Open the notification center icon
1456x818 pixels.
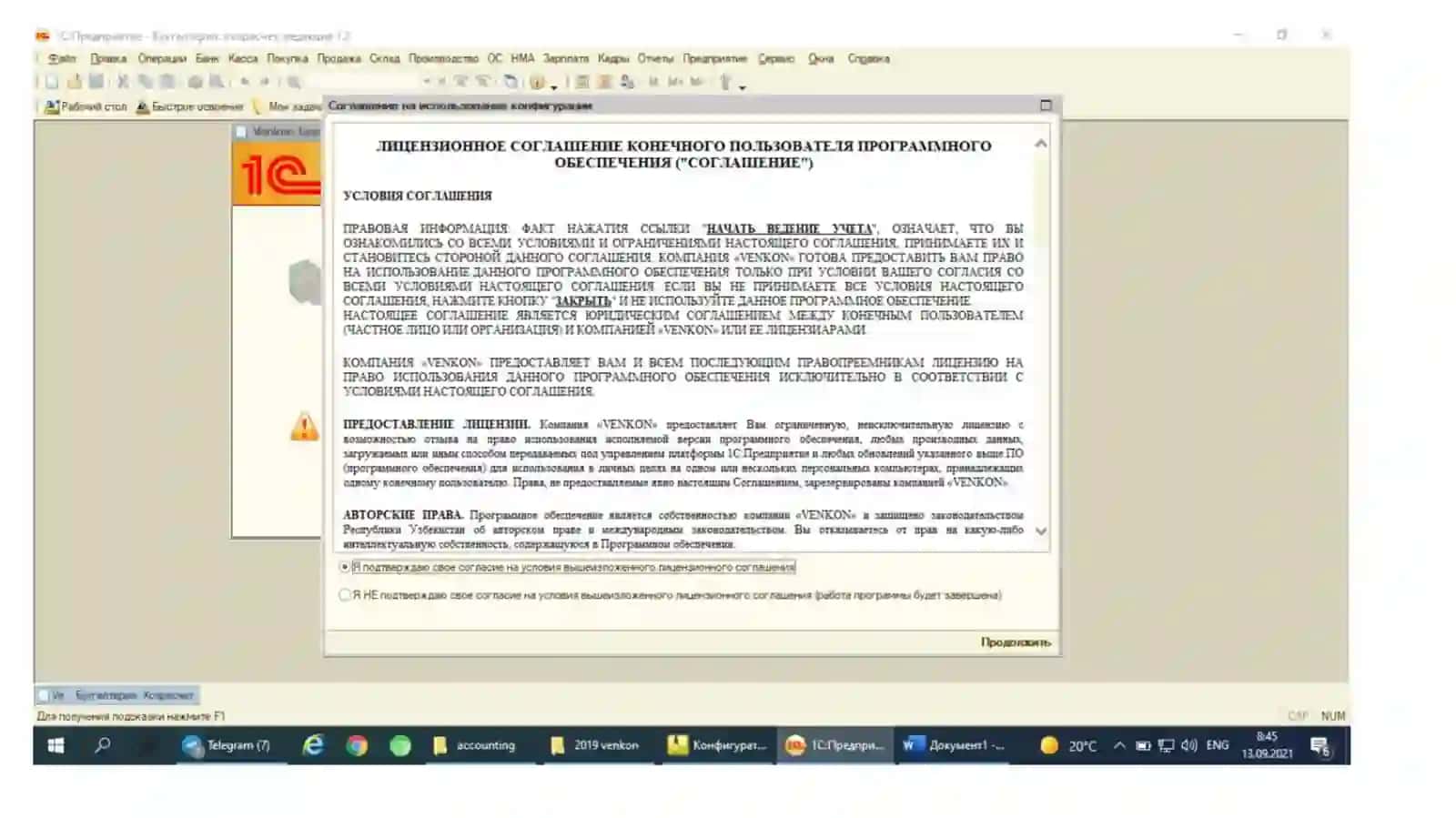click(1321, 746)
